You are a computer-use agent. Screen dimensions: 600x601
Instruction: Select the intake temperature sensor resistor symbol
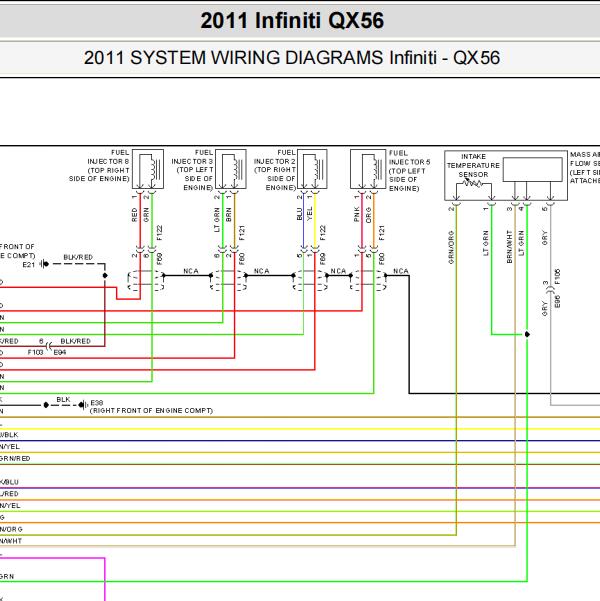pos(473,184)
